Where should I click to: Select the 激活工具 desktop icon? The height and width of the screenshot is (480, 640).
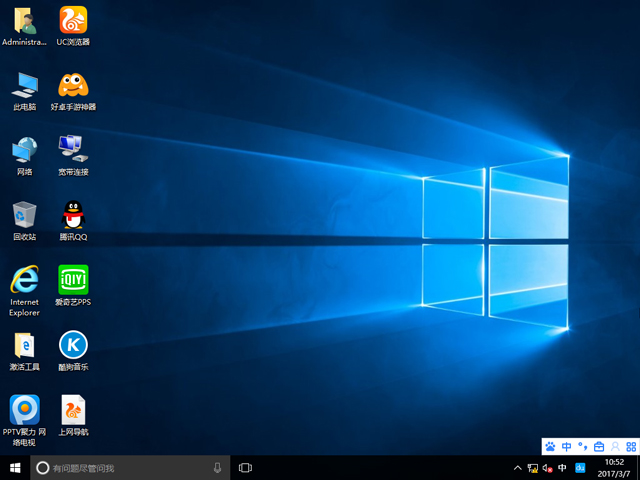point(24,344)
